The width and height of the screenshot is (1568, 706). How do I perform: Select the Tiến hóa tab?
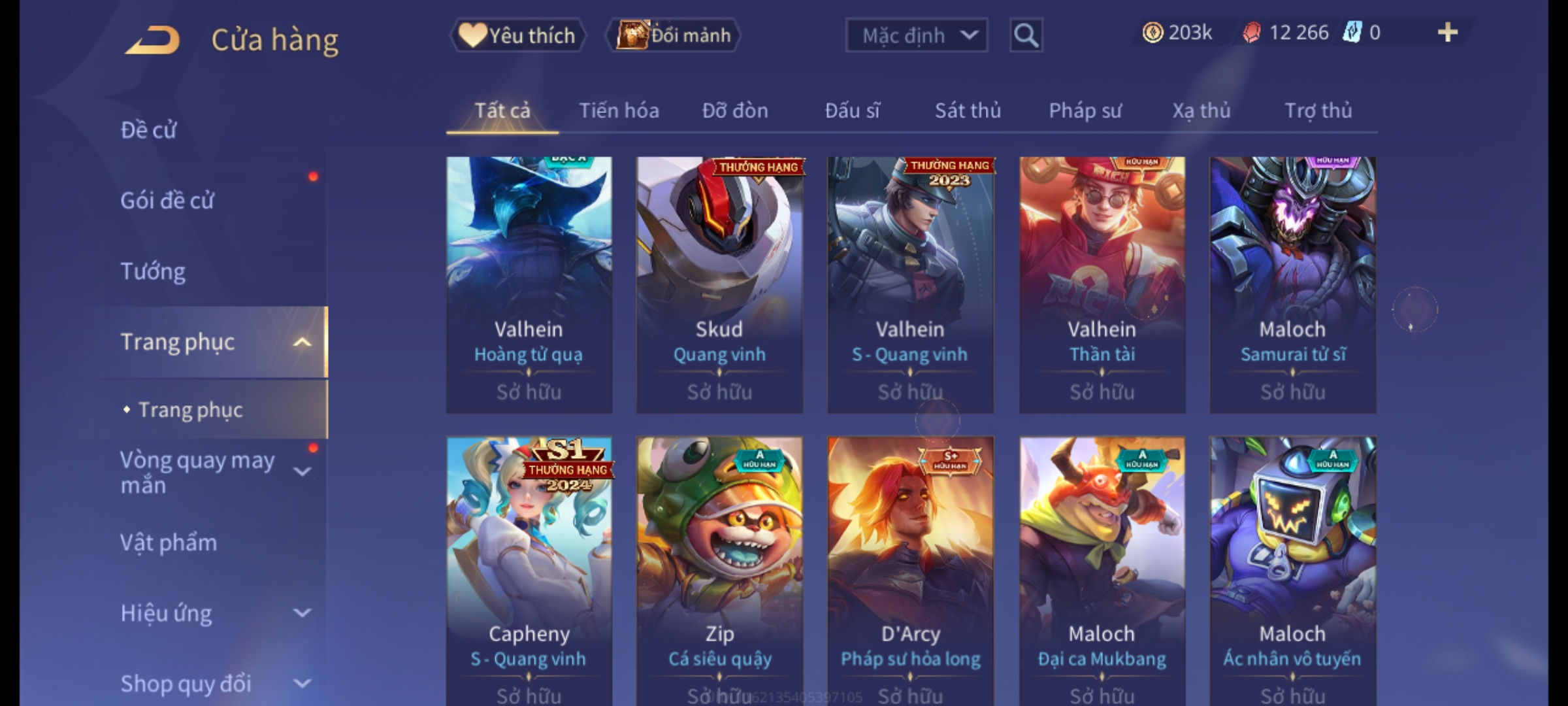tap(619, 110)
